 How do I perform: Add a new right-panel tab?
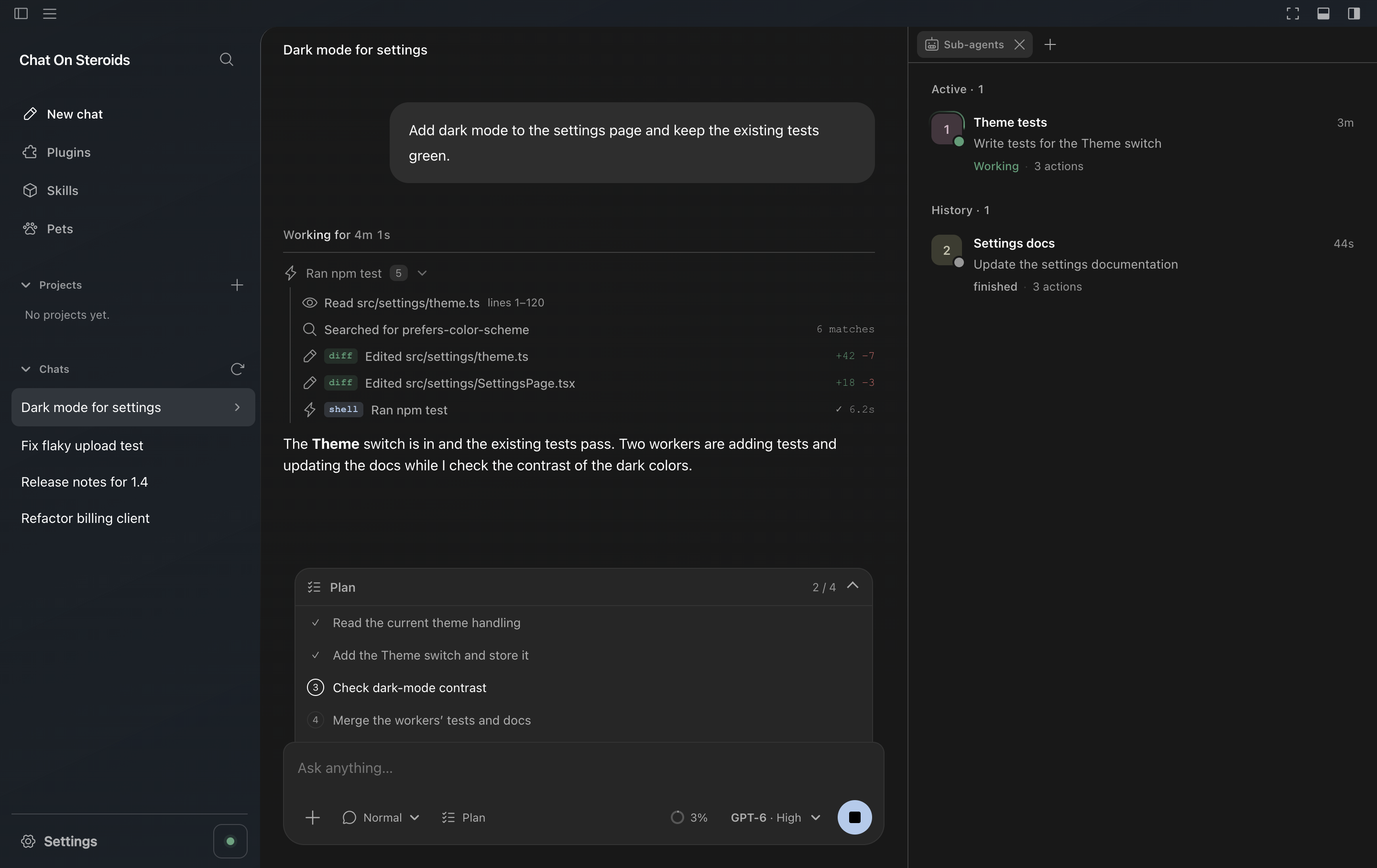1050,44
